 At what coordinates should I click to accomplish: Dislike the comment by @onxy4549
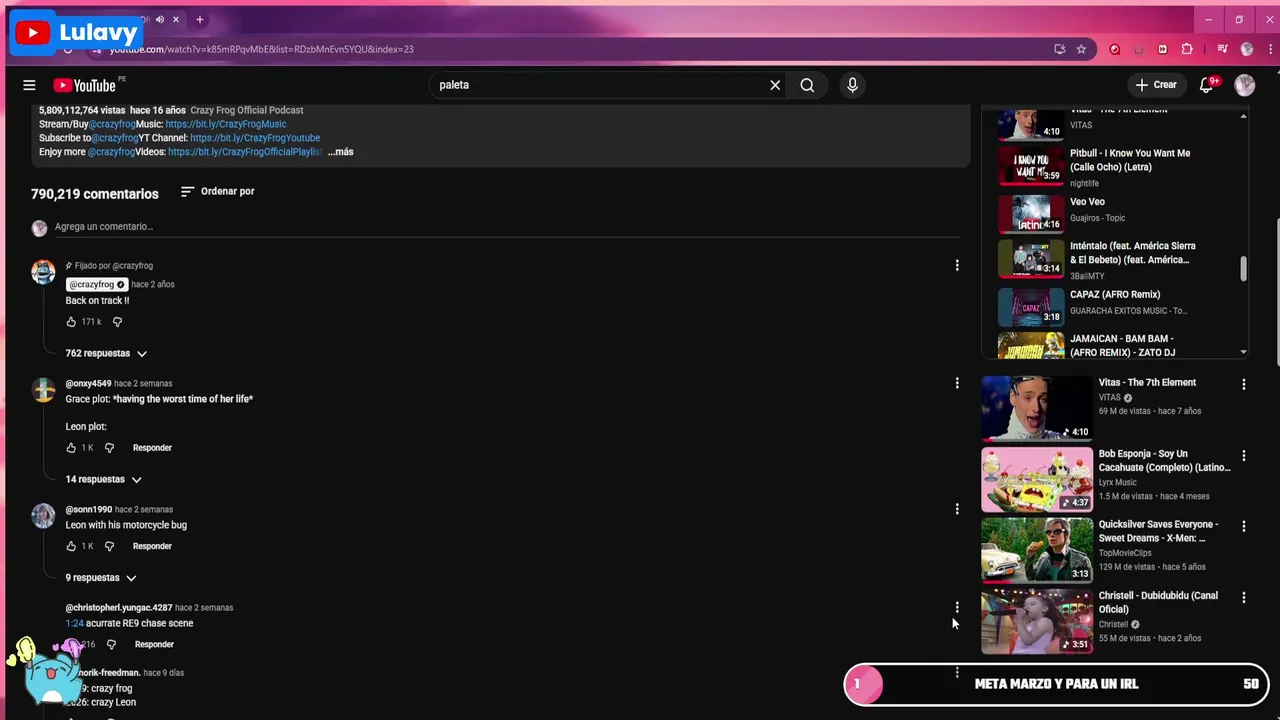[110, 448]
